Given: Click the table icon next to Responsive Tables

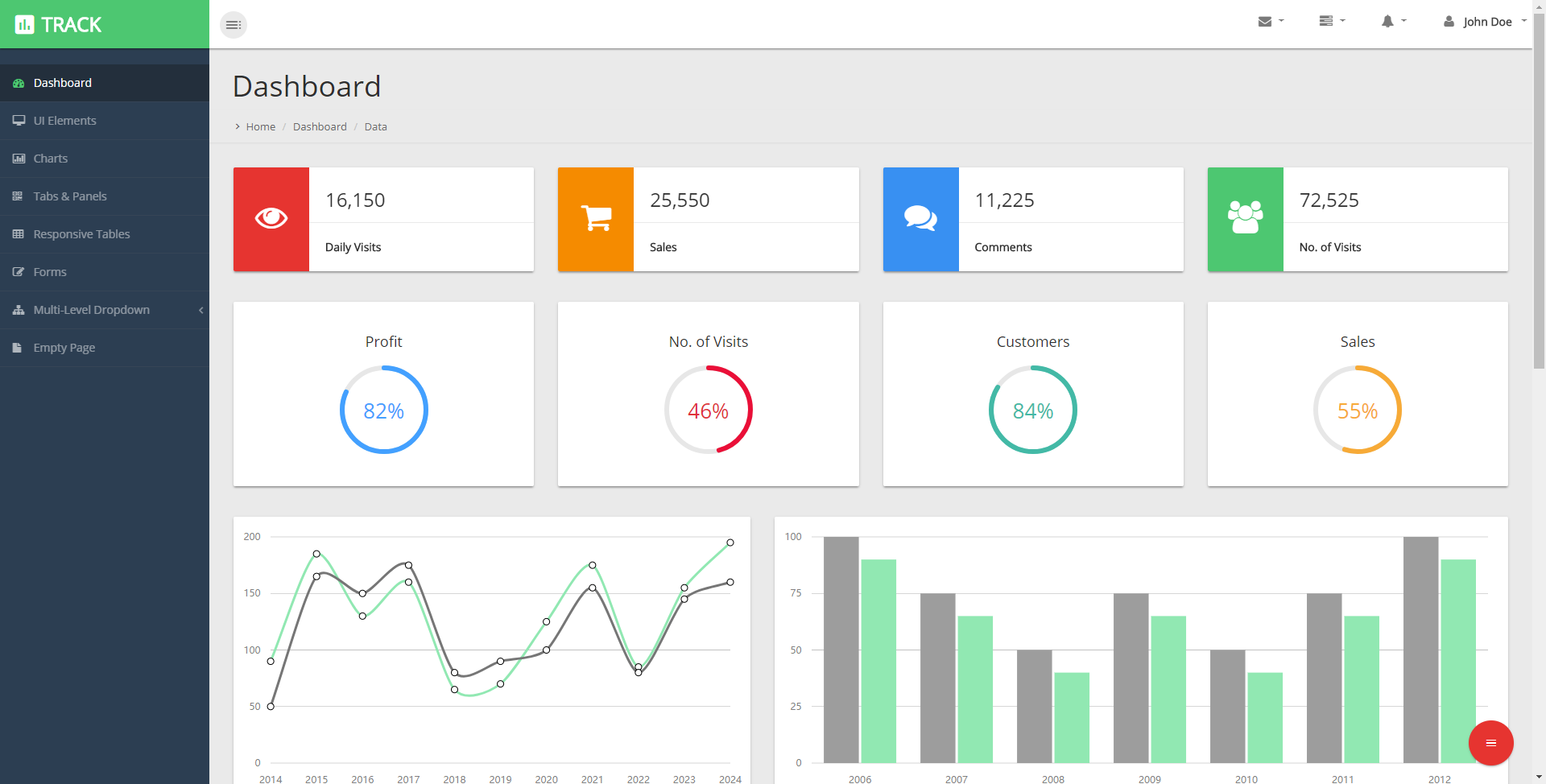Looking at the screenshot, I should [18, 234].
